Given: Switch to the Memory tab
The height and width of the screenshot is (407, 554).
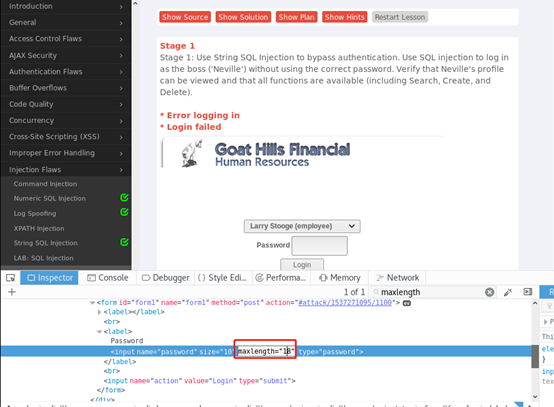Looking at the screenshot, I should (340, 278).
